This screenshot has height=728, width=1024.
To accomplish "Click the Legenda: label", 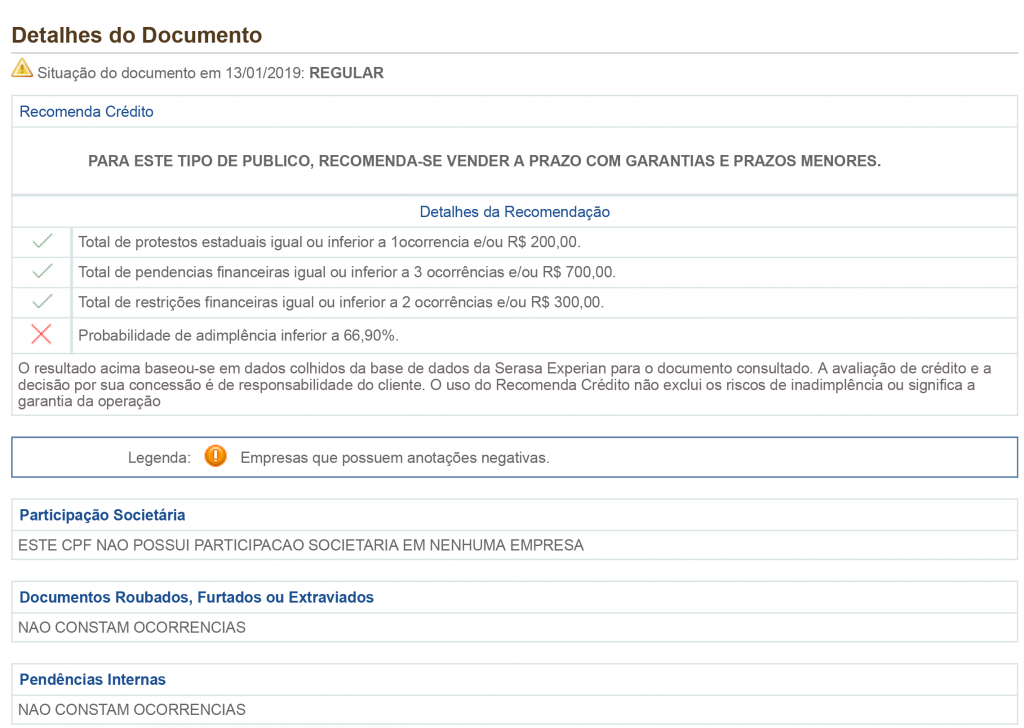I will pos(159,458).
